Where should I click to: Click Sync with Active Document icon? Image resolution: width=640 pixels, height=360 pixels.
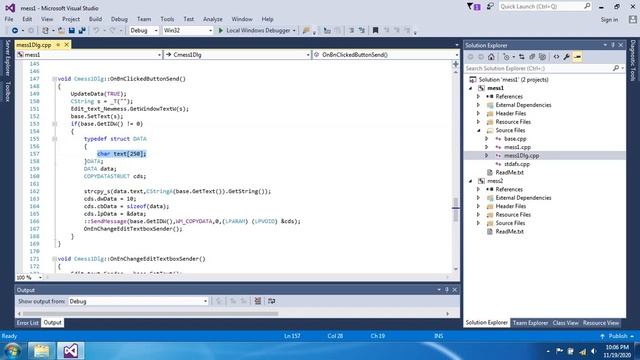click(x=522, y=57)
